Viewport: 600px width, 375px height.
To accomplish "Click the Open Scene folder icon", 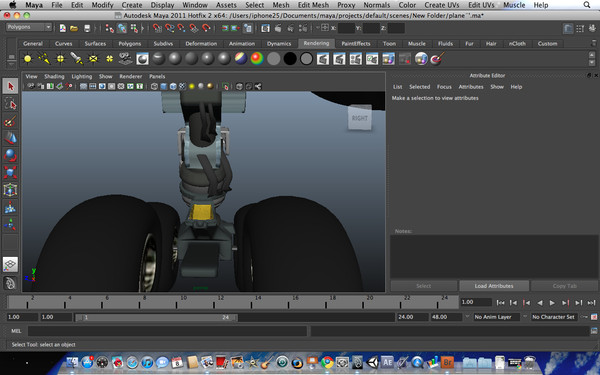I will tap(74, 28).
